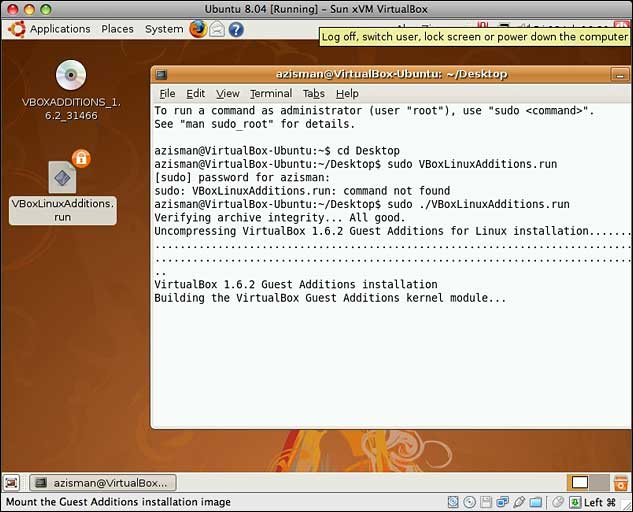Click the VirtualBox USB status icon
633x512 pixels.
point(519,502)
